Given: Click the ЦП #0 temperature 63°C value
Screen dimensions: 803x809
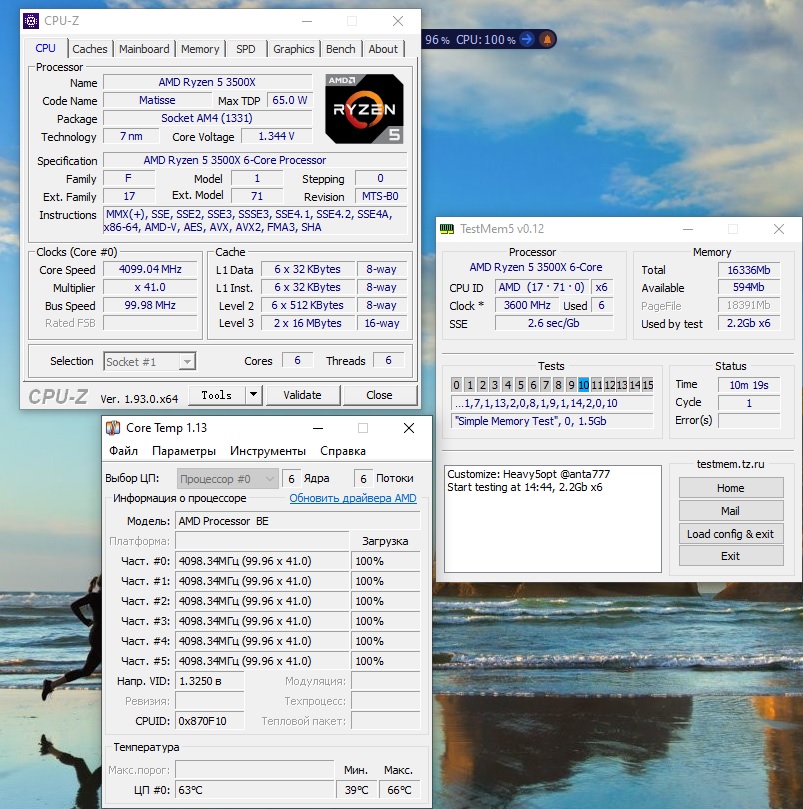Looking at the screenshot, I should 254,790.
